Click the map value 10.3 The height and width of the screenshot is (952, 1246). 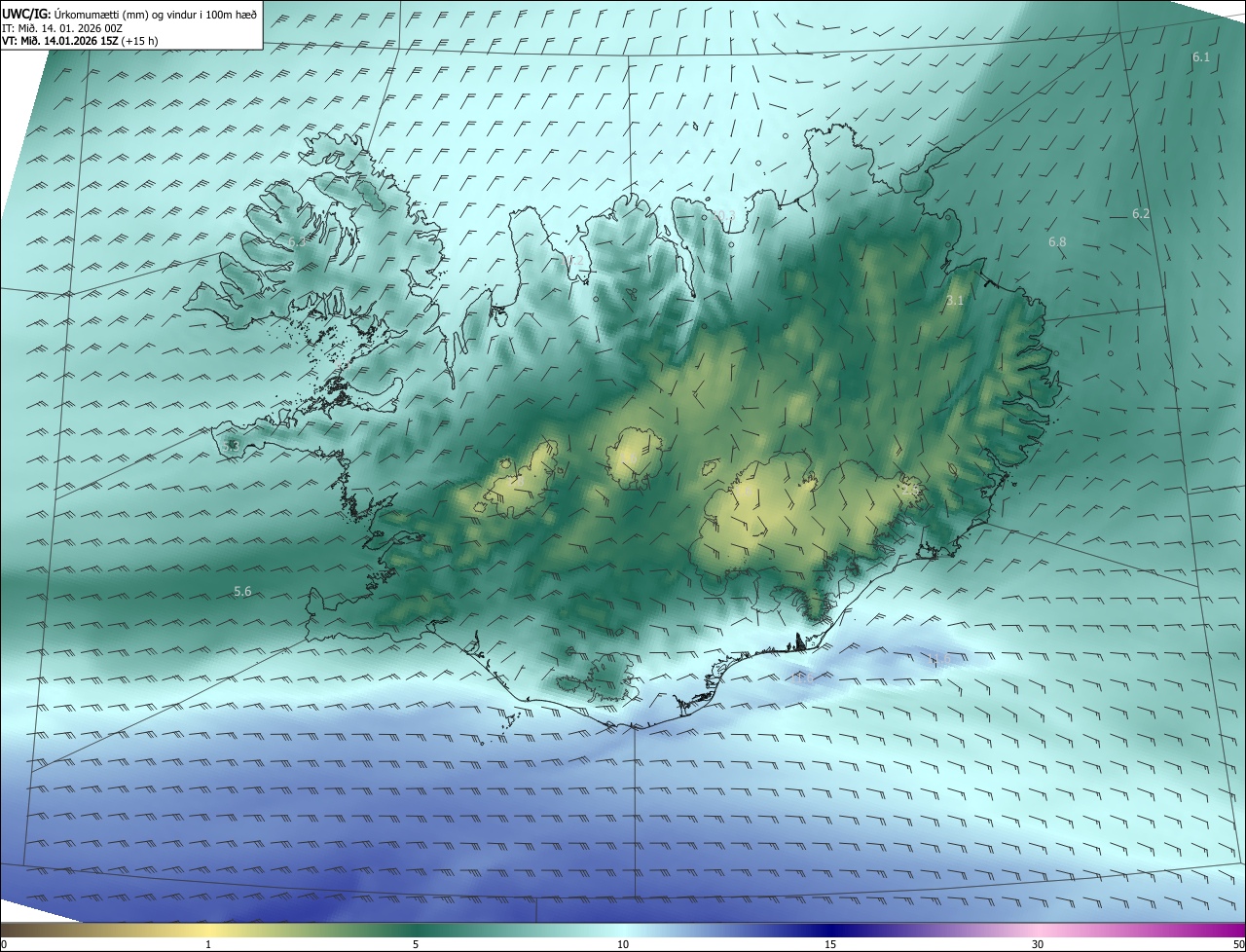(x=724, y=214)
